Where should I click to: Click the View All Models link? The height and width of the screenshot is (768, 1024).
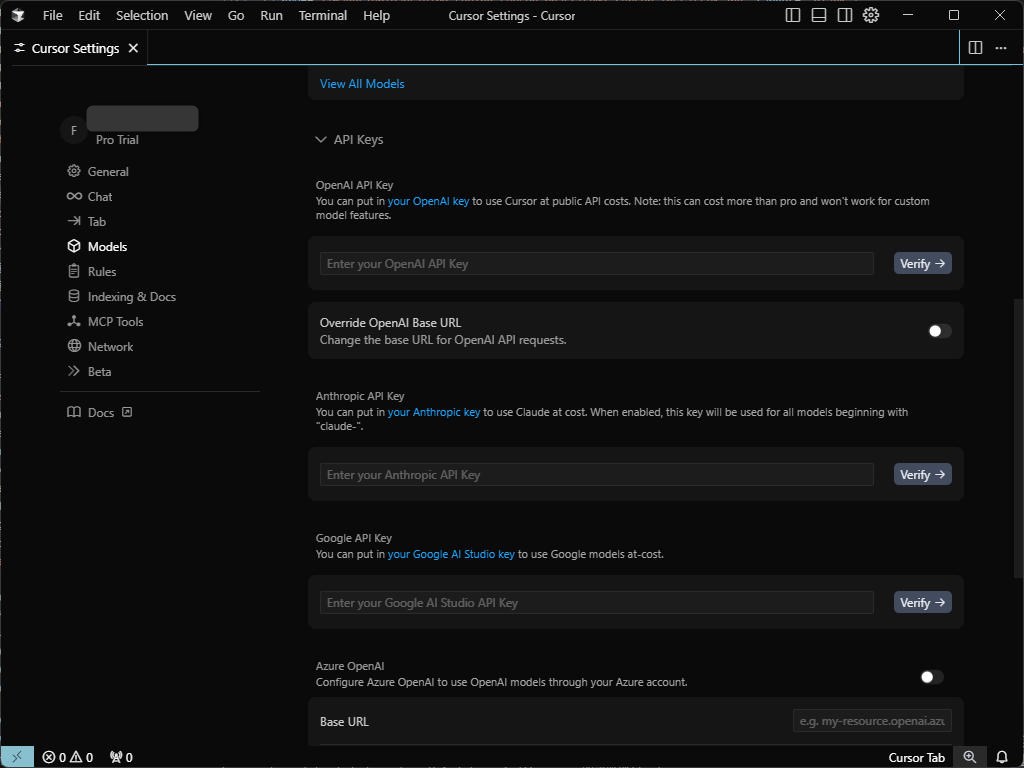[x=362, y=84]
